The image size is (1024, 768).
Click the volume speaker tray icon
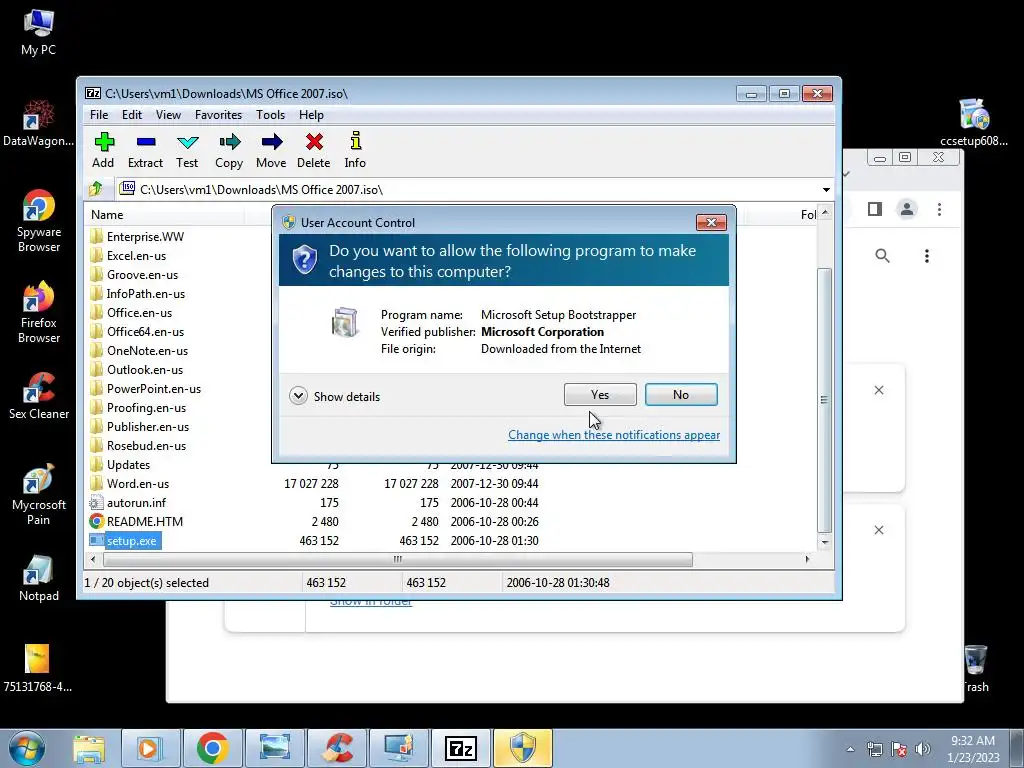point(923,749)
